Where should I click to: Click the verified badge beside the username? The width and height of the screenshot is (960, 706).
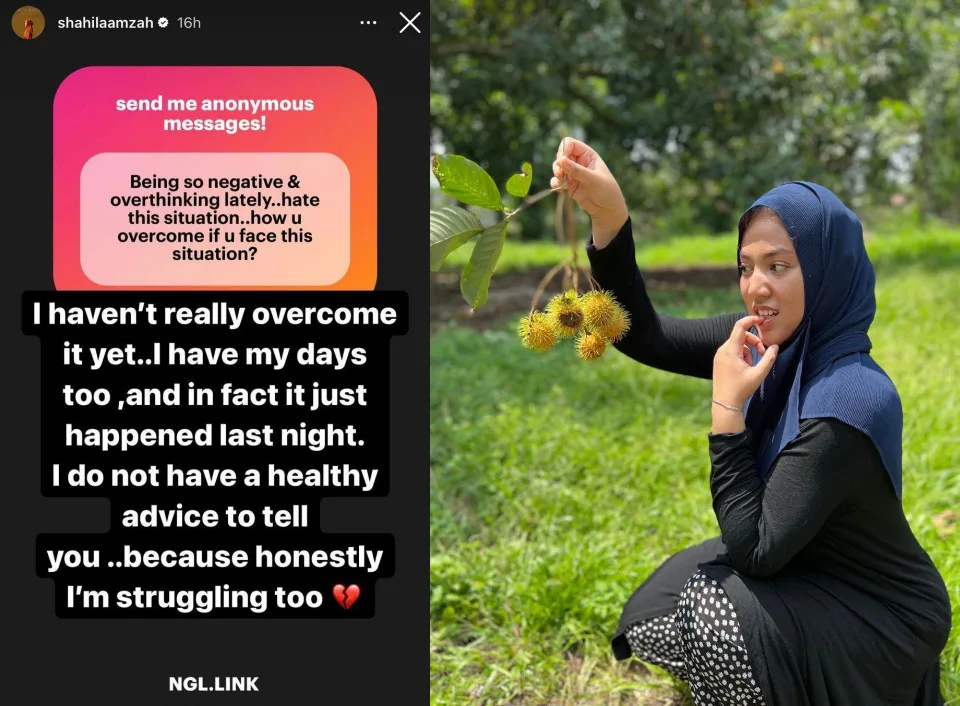click(x=163, y=23)
